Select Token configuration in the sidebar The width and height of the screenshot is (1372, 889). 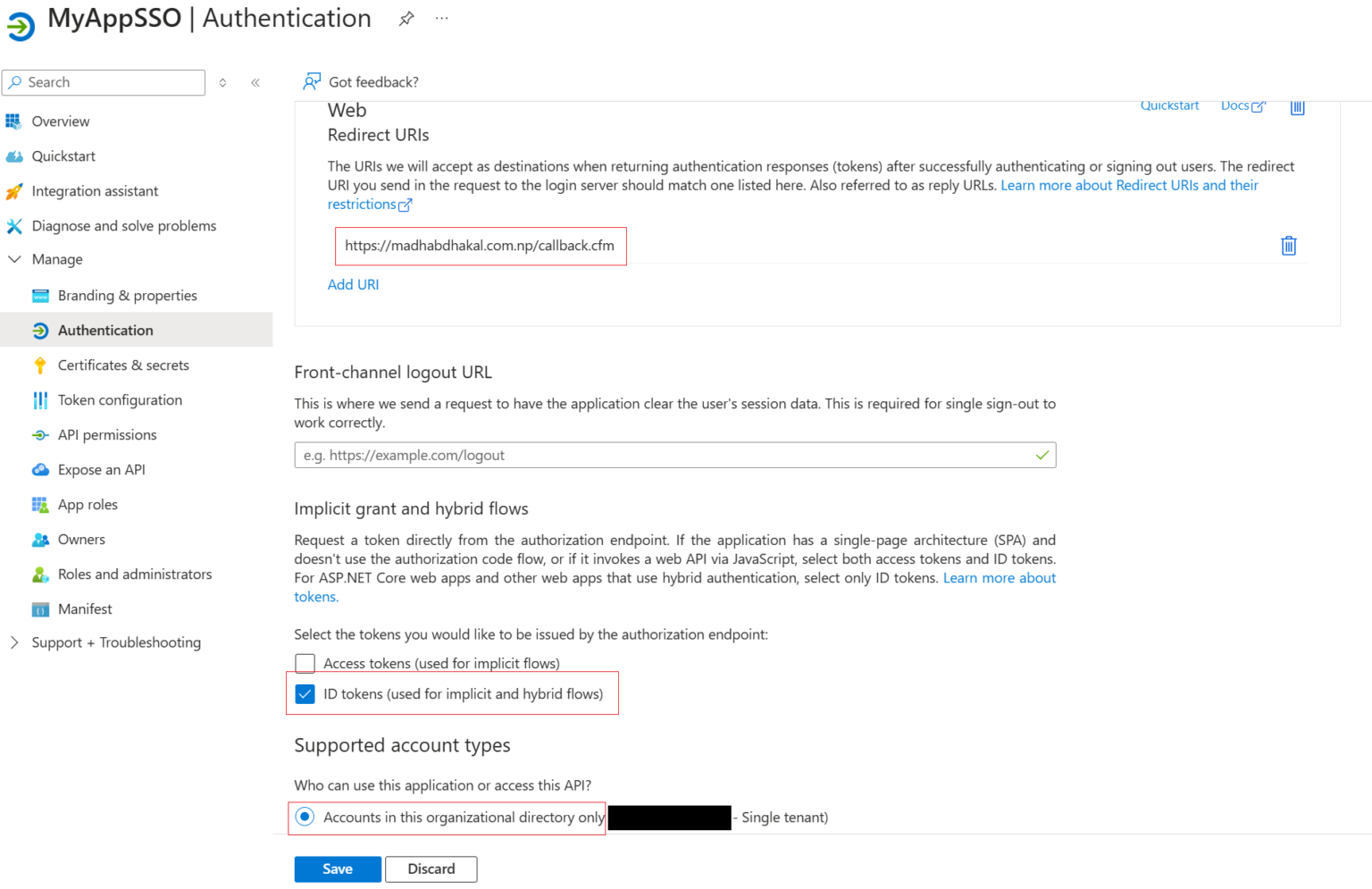tap(120, 399)
